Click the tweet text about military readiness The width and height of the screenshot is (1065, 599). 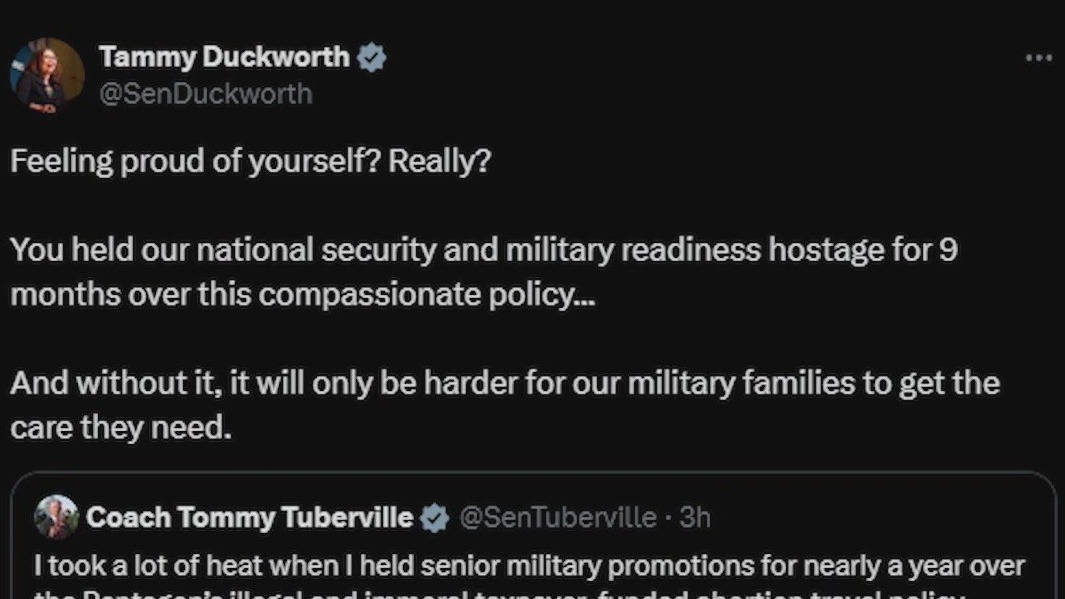[x=484, y=250]
